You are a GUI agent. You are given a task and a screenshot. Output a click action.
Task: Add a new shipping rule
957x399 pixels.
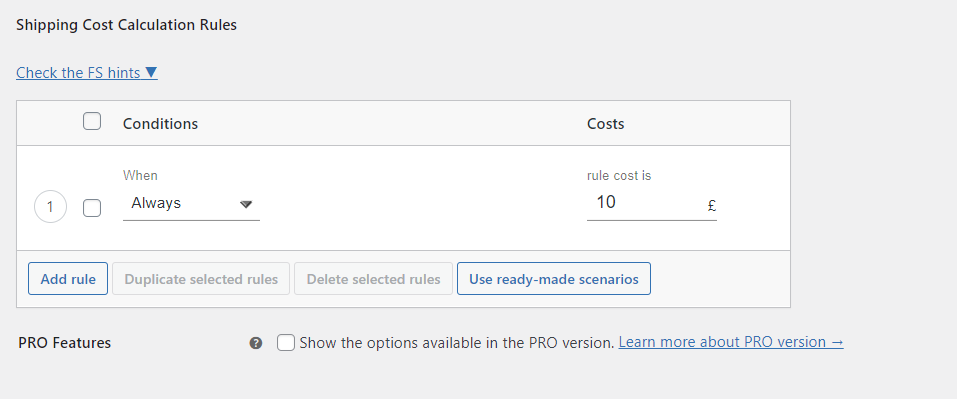coord(68,279)
